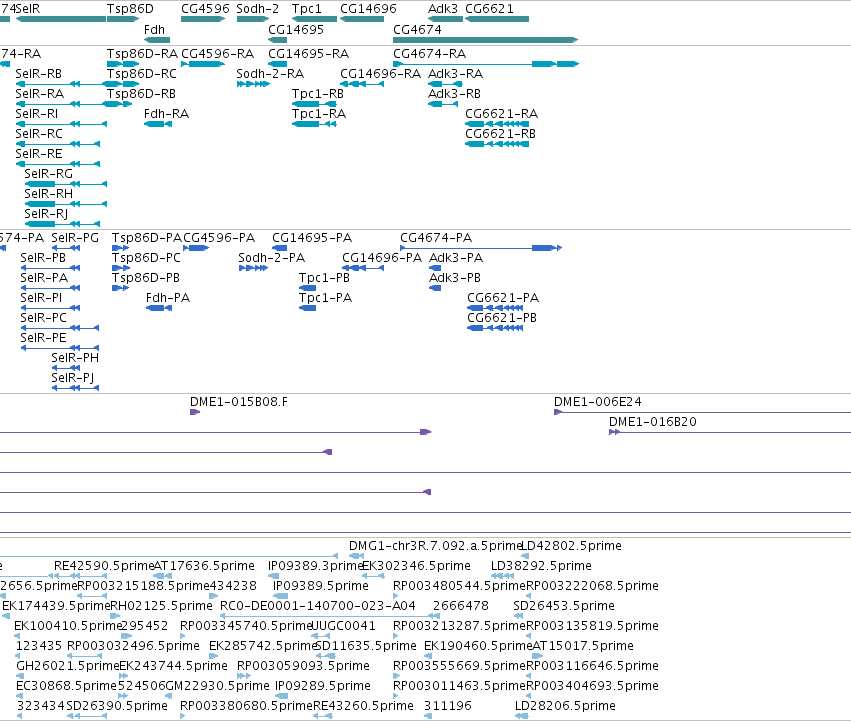Select transcript SelR-RI label
This screenshot has width=851, height=721.
pyautogui.click(x=37, y=113)
